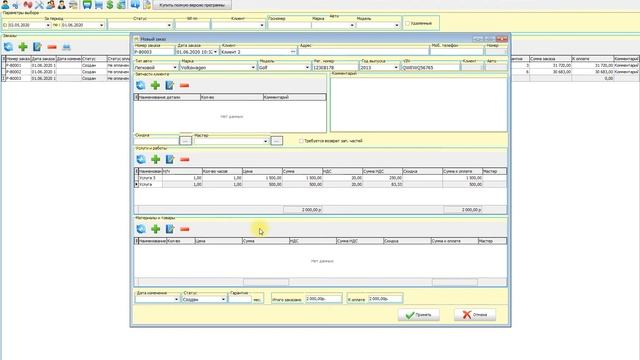640x360 pixels.
Task: Click the ellipsis button next to the client field
Action: pyautogui.click(x=293, y=52)
